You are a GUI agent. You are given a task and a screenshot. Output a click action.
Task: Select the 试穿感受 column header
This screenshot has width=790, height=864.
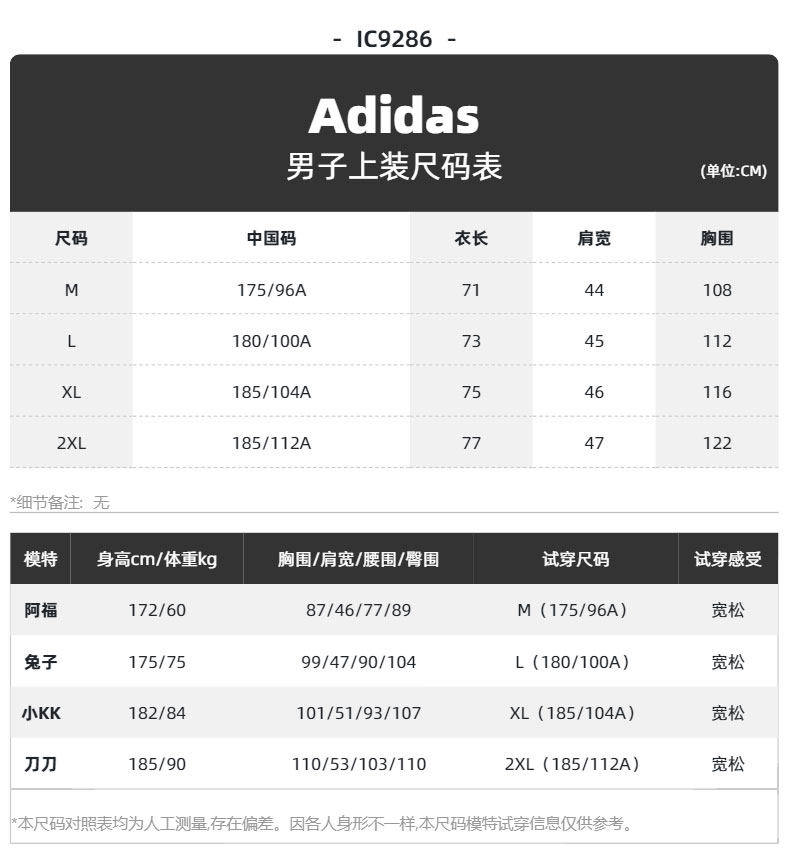pos(728,559)
